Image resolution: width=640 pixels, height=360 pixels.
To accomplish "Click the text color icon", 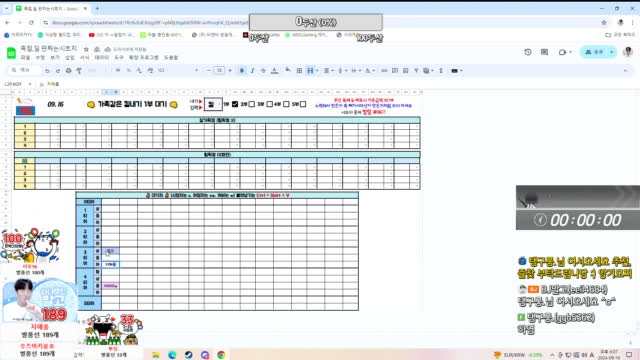I will click(x=275, y=71).
